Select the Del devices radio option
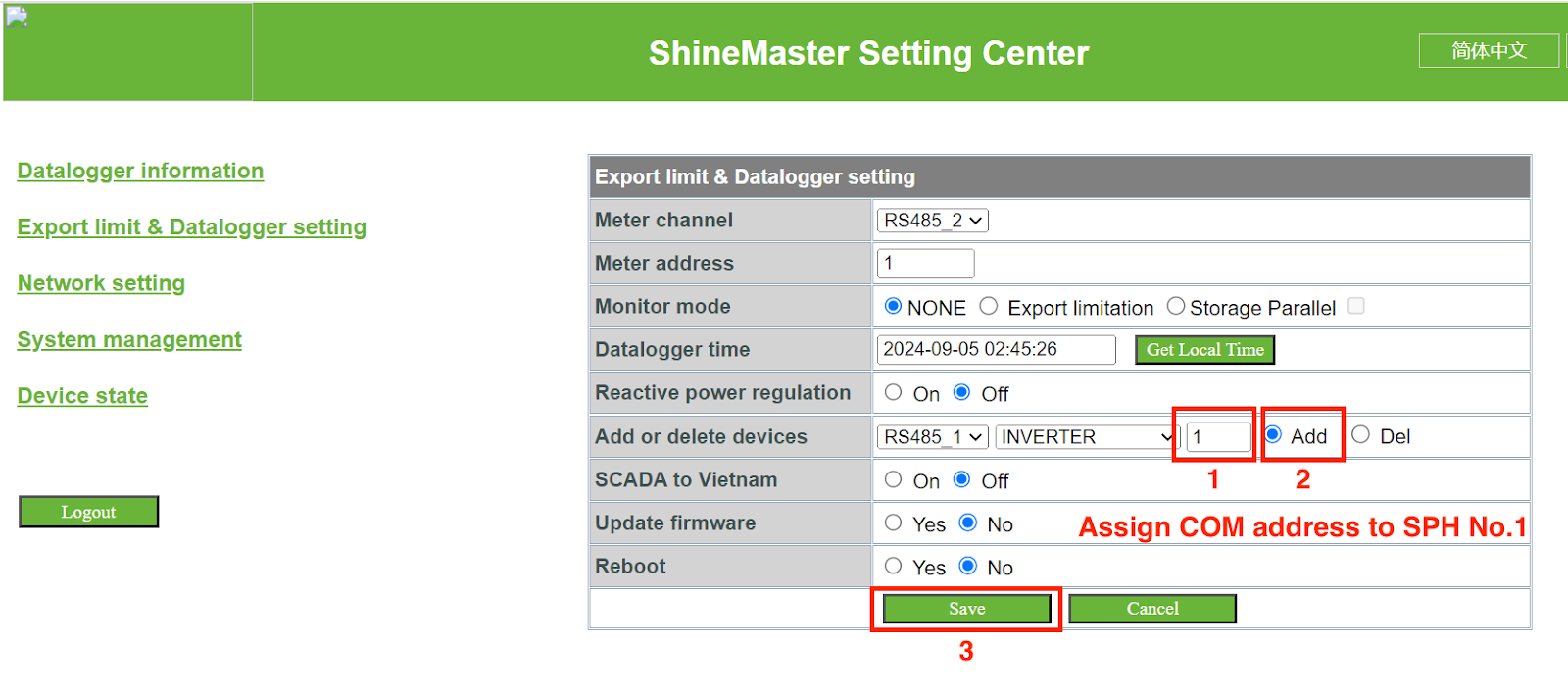 (x=1361, y=435)
